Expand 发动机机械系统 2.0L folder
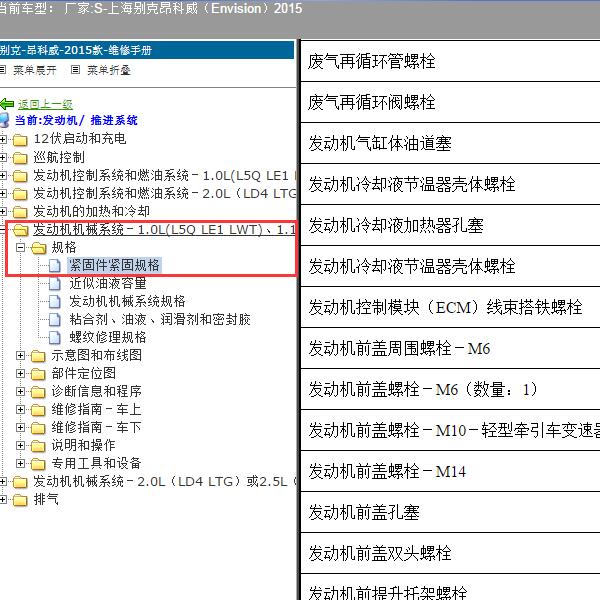Viewport: 600px width, 600px height. (3, 481)
